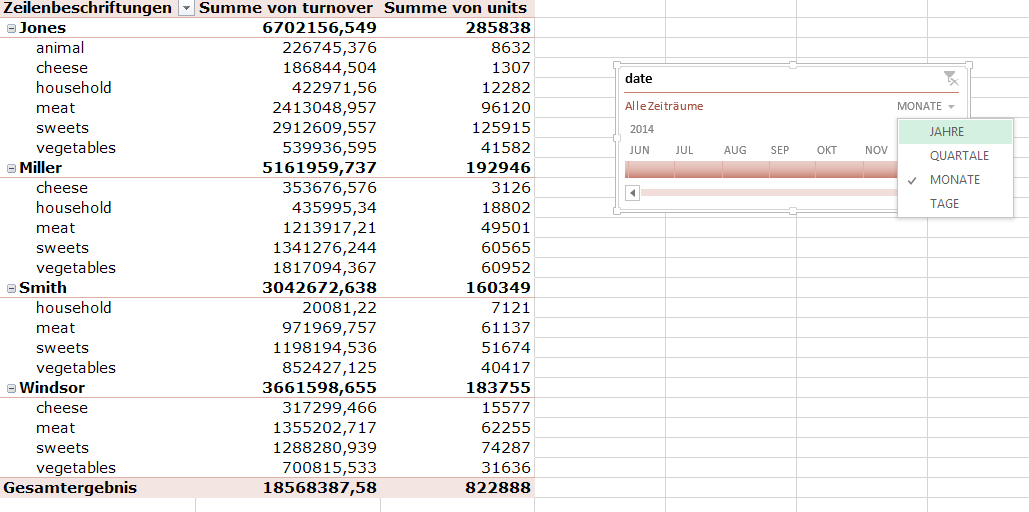Collapse the Windsor group
This screenshot has width=1029, height=512.
pyautogui.click(x=11, y=388)
